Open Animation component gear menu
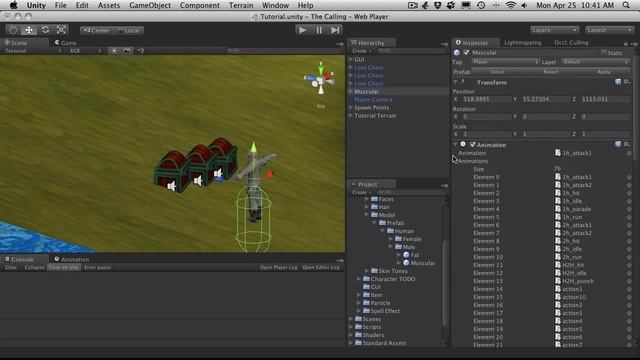The height and width of the screenshot is (360, 640). [x=627, y=144]
